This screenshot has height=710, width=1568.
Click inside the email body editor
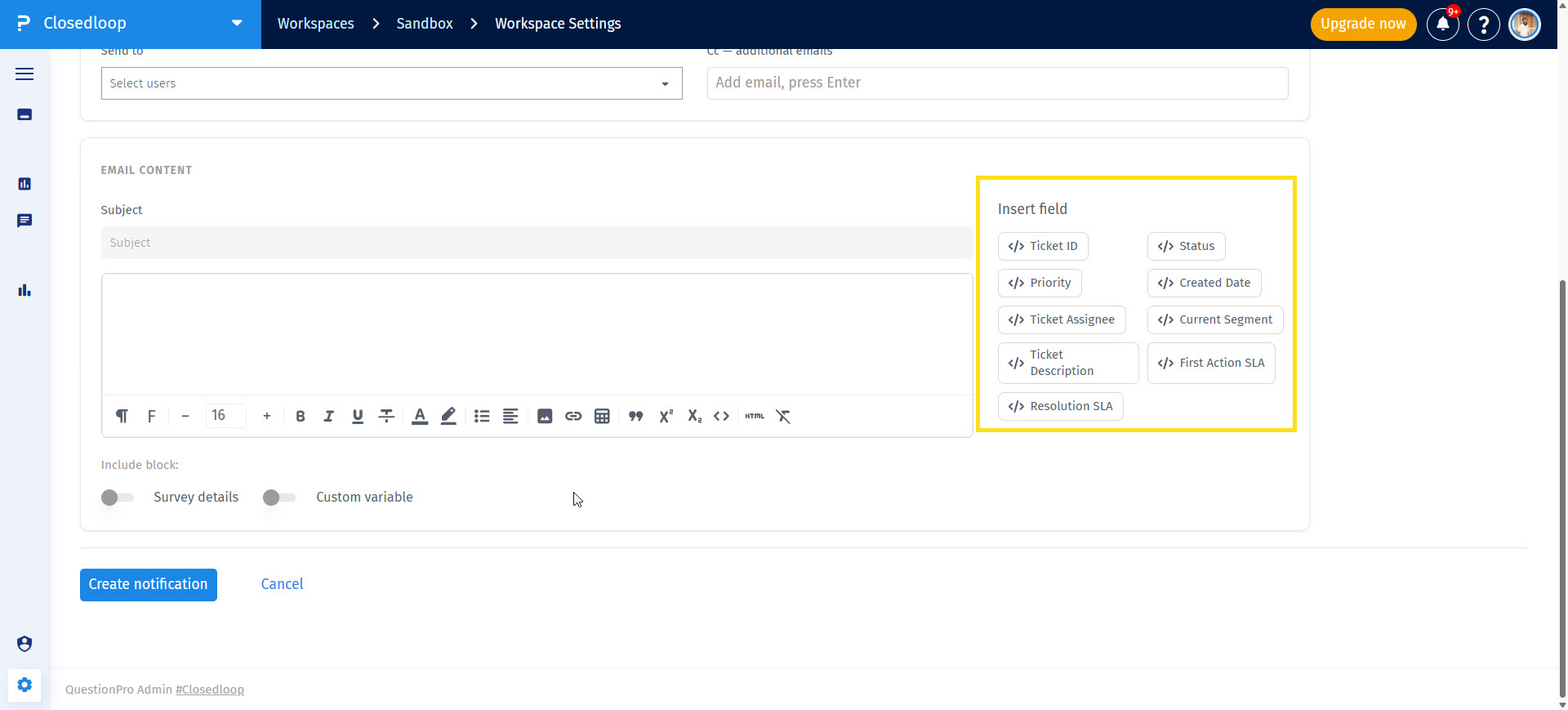[x=537, y=334]
